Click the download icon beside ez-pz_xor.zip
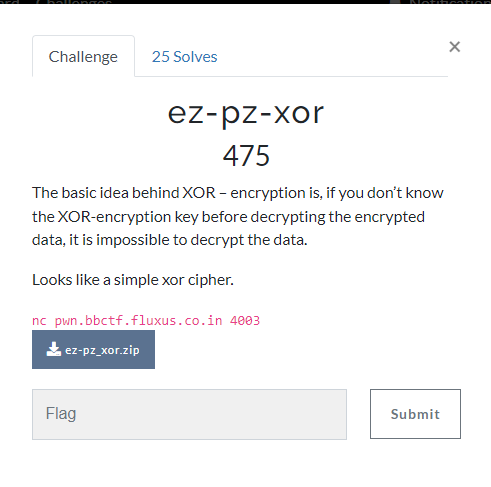Screen dimensions: 491x487 pyautogui.click(x=53, y=349)
